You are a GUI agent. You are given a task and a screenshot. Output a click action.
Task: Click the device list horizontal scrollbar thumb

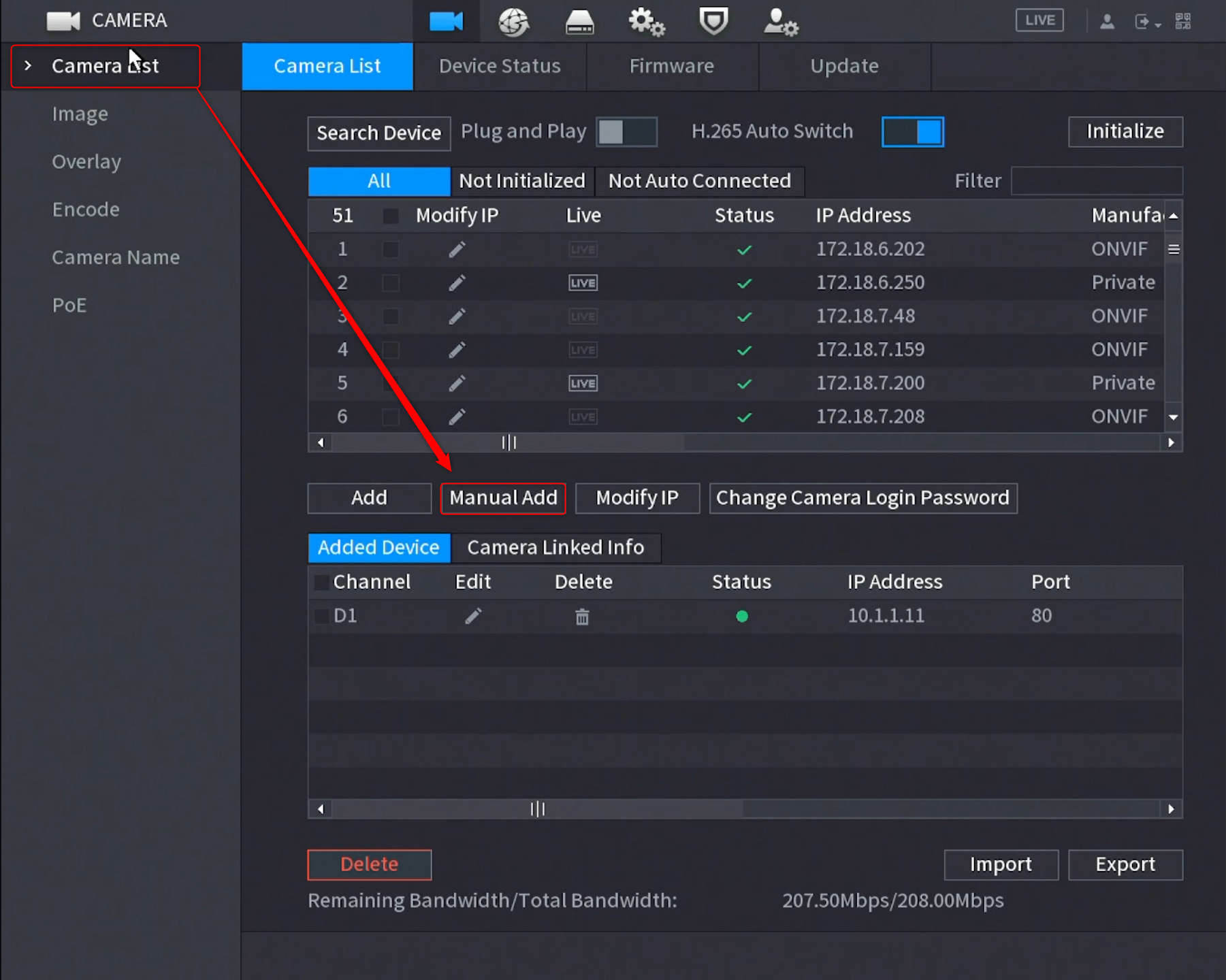click(509, 443)
